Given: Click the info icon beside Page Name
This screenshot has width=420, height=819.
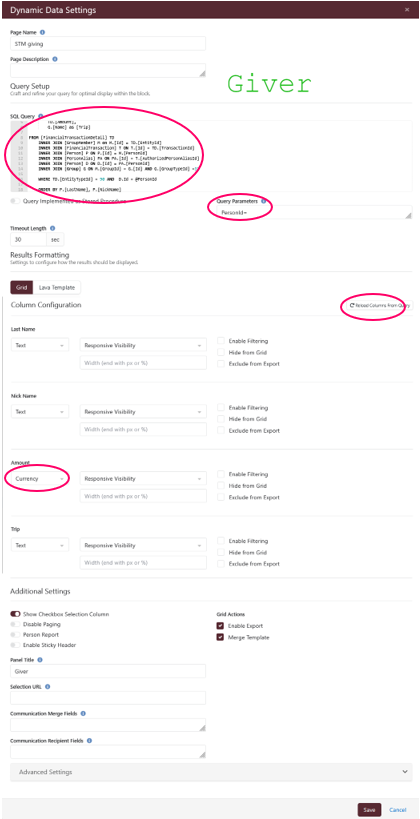Looking at the screenshot, I should (42, 32).
